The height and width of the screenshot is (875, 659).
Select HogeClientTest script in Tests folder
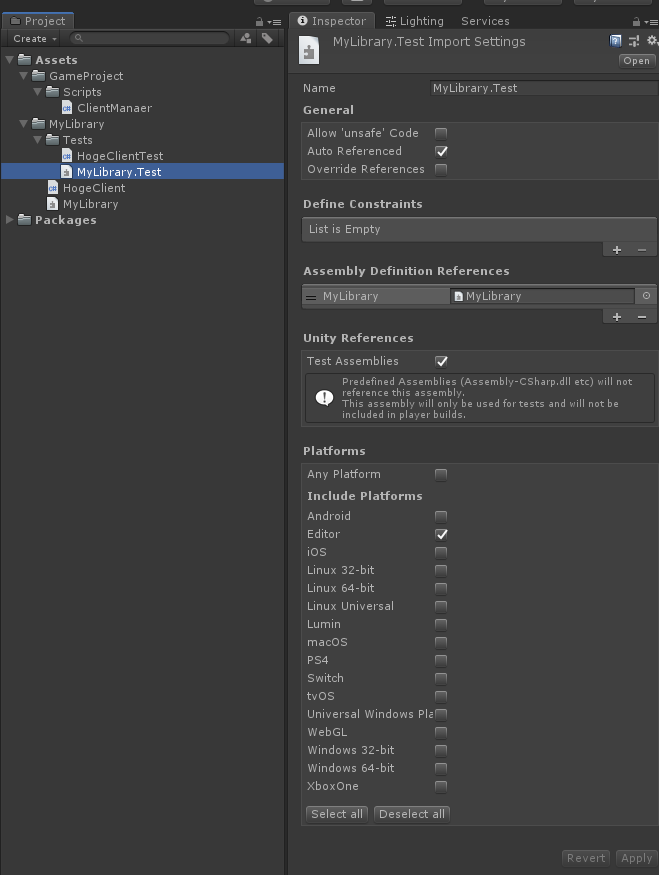pos(119,156)
